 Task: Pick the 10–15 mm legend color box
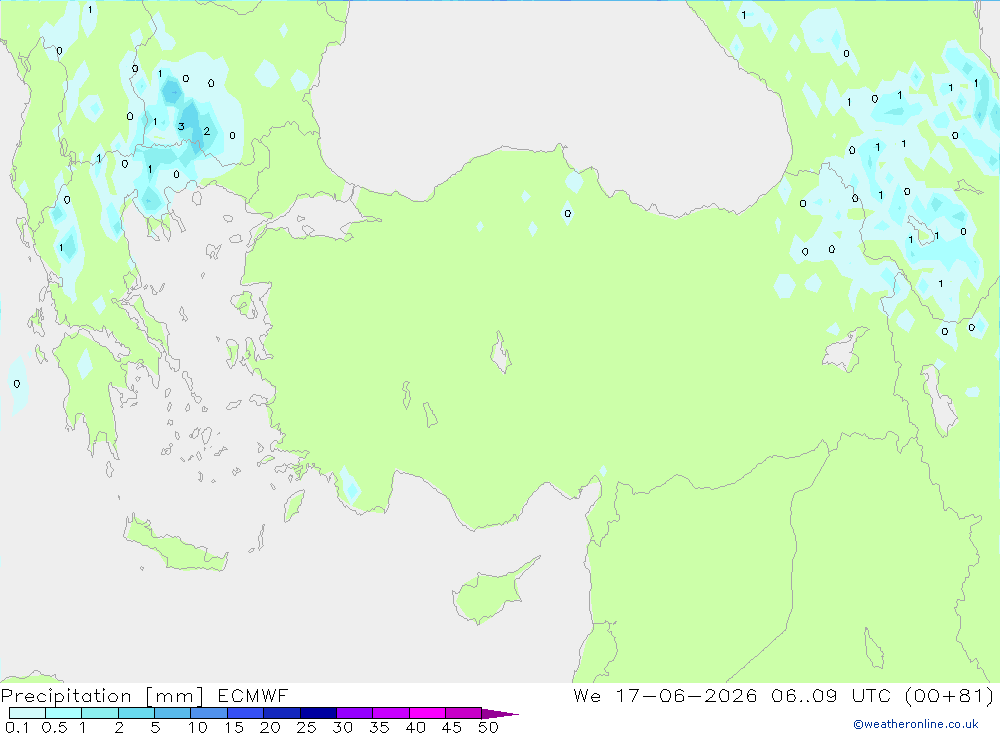(x=209, y=713)
